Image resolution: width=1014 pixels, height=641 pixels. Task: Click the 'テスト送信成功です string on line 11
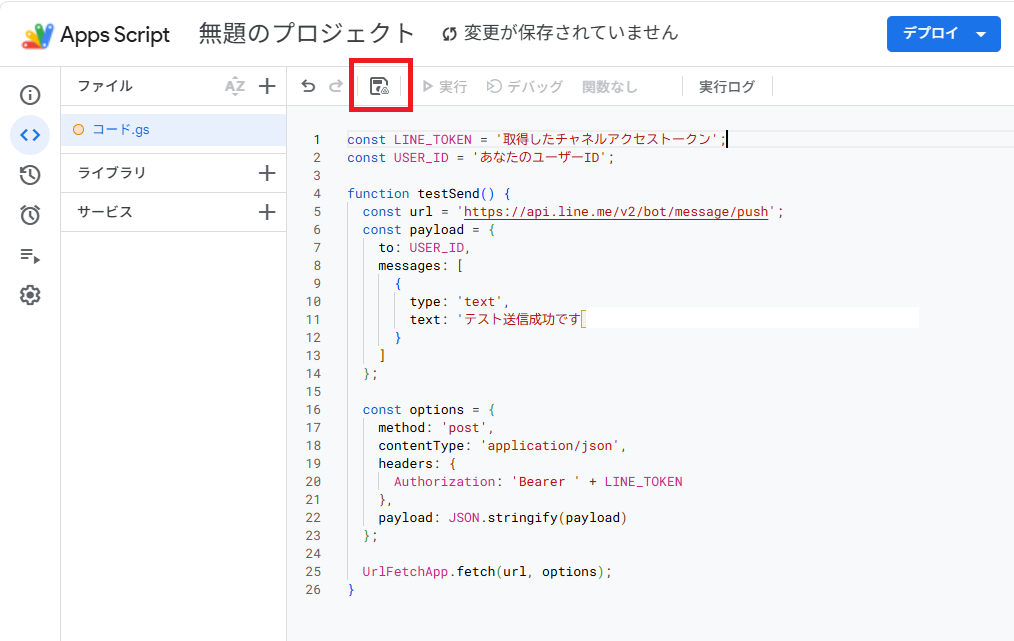tap(519, 320)
